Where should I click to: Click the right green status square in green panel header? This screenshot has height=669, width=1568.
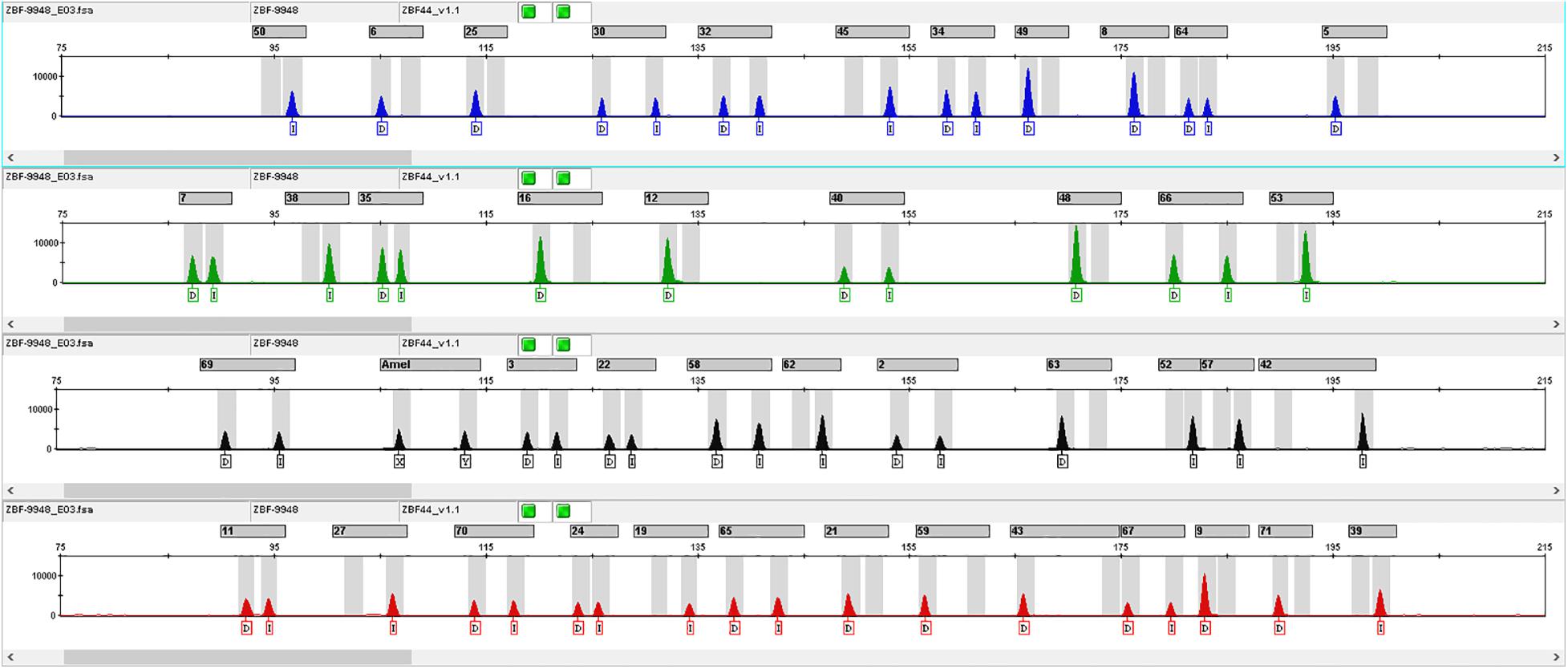pos(563,178)
